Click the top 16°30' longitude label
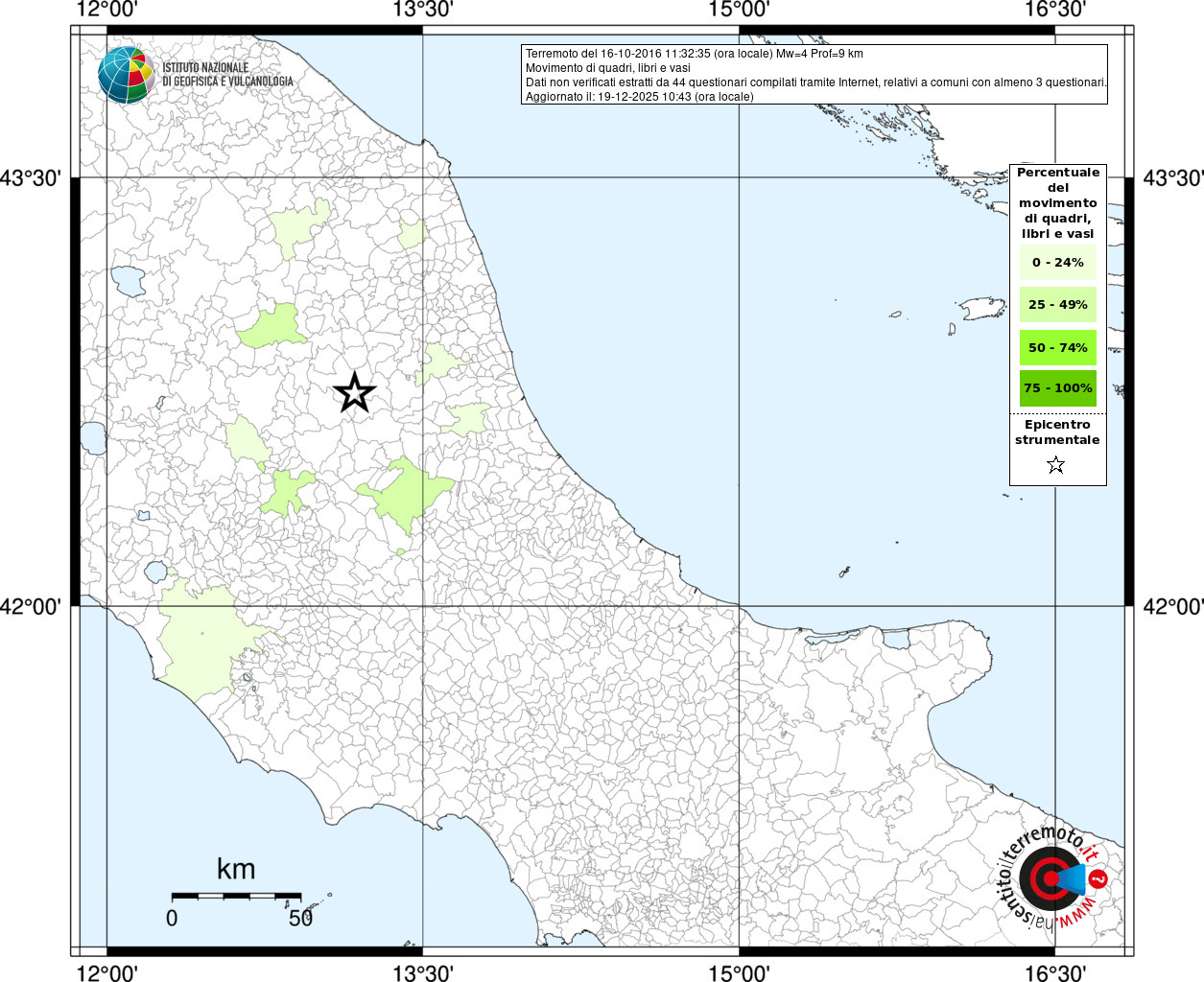Image resolution: width=1204 pixels, height=982 pixels. click(x=1055, y=10)
